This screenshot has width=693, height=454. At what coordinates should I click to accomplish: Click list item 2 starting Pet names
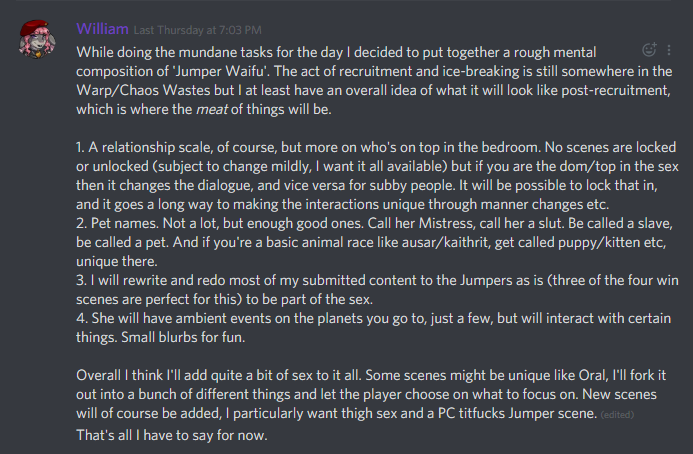point(374,242)
